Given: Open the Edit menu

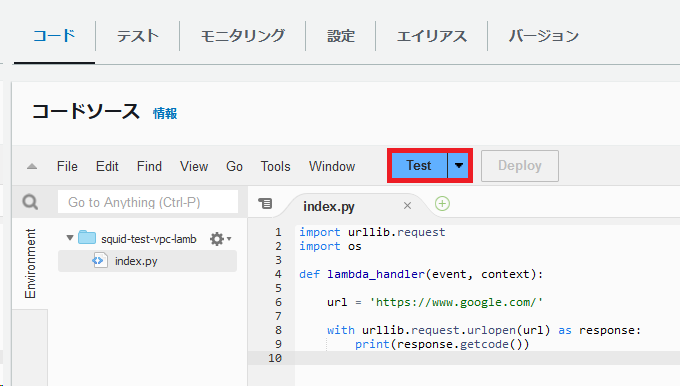Looking at the screenshot, I should [107, 166].
